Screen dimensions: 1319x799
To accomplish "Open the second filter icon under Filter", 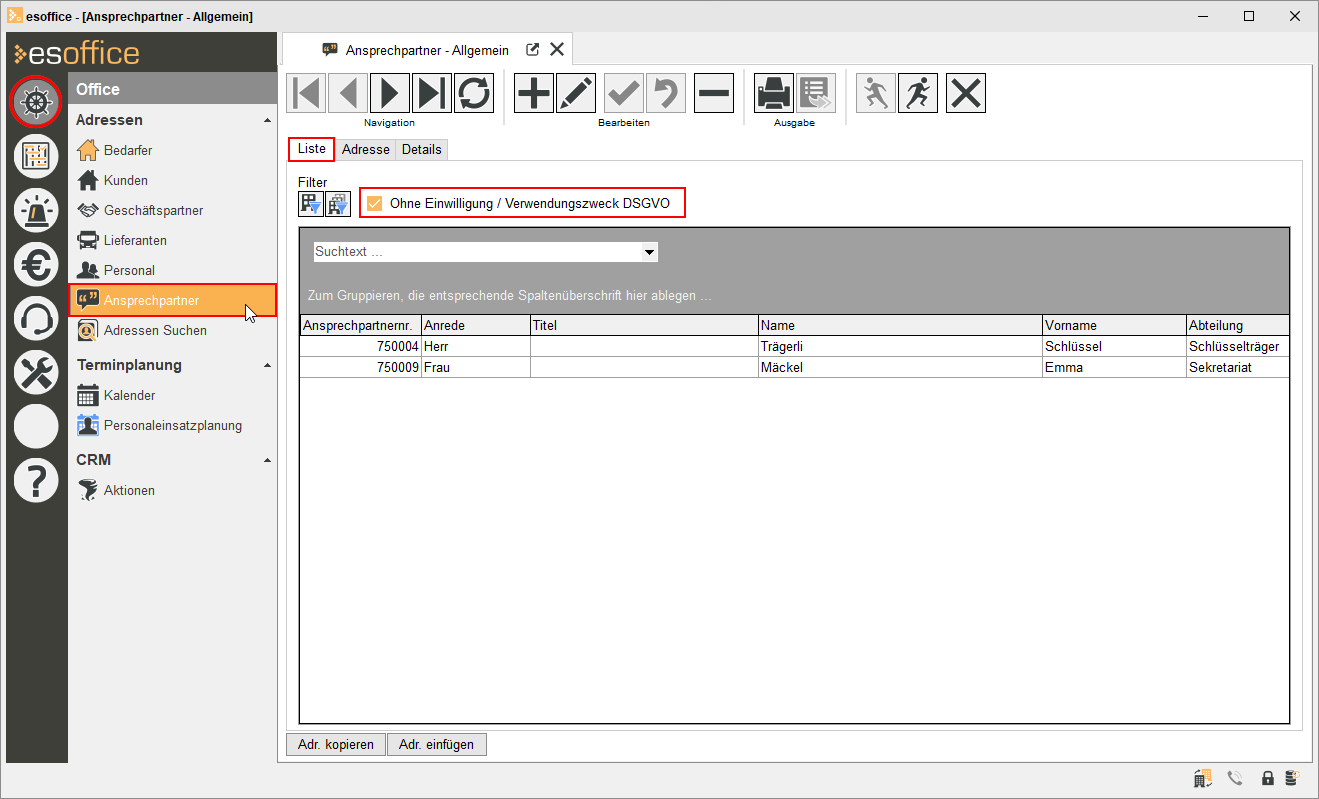I will [338, 204].
